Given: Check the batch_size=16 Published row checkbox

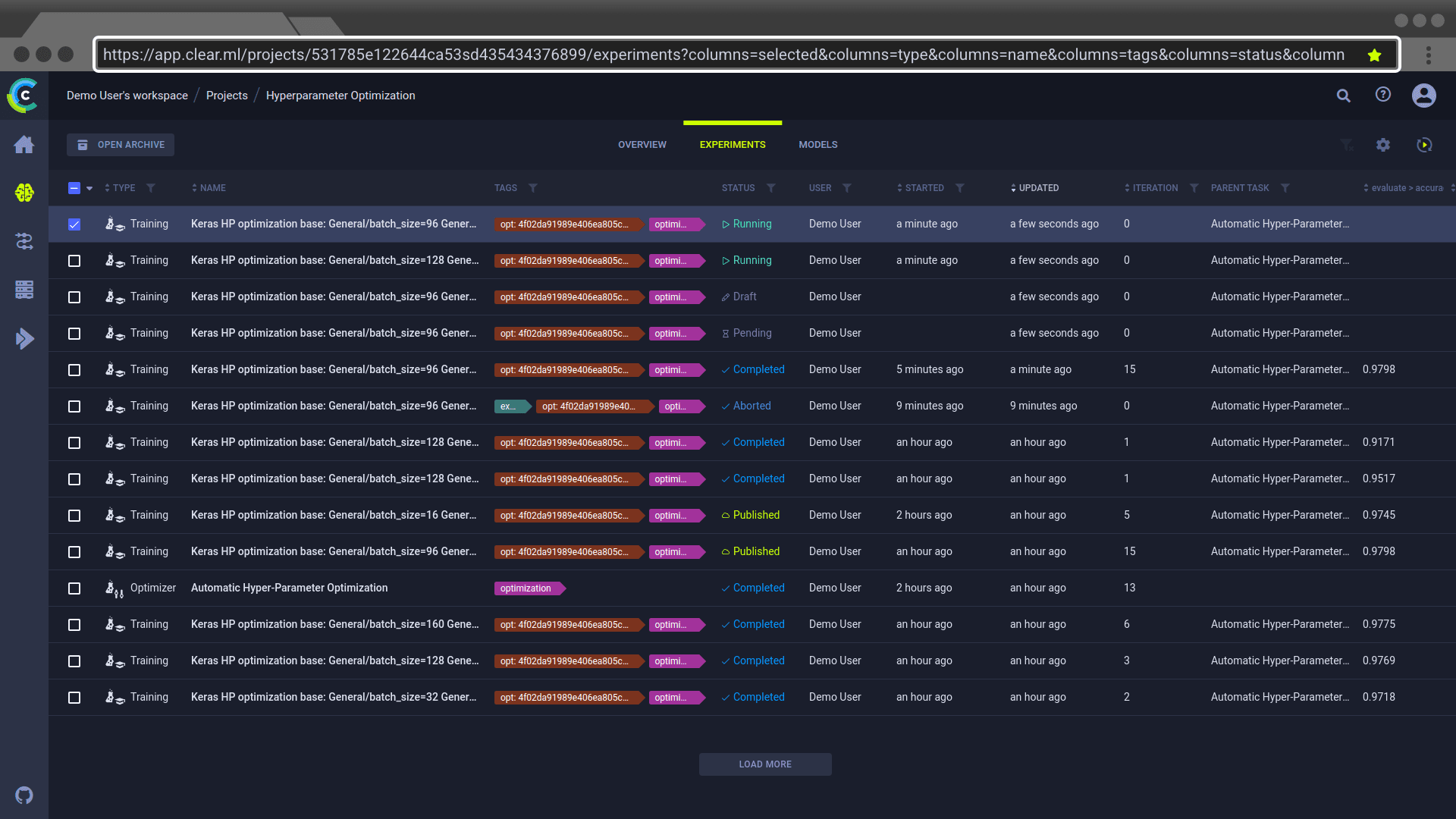Looking at the screenshot, I should pos(74,516).
